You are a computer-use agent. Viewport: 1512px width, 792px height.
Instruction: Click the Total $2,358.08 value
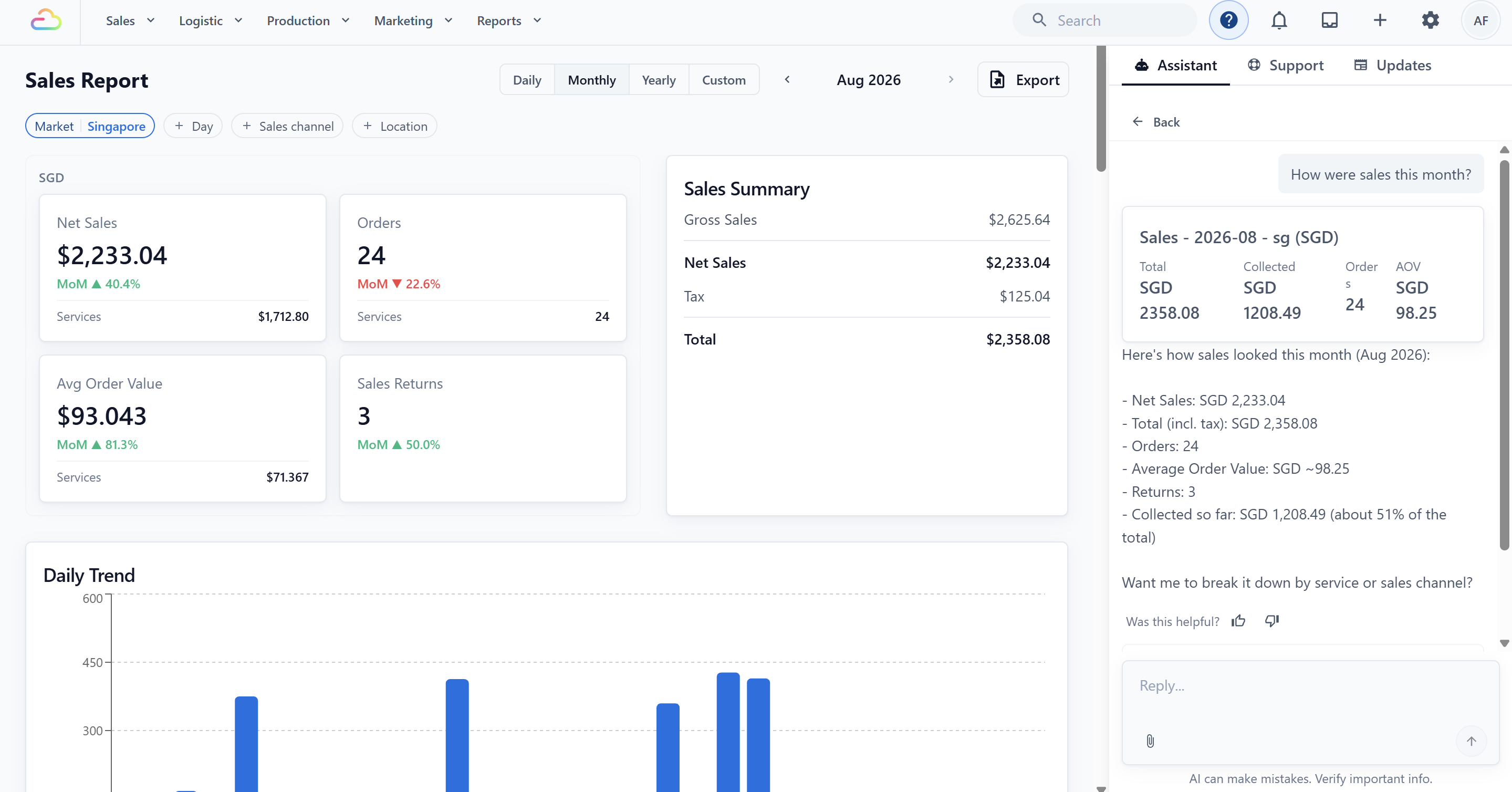click(1018, 339)
